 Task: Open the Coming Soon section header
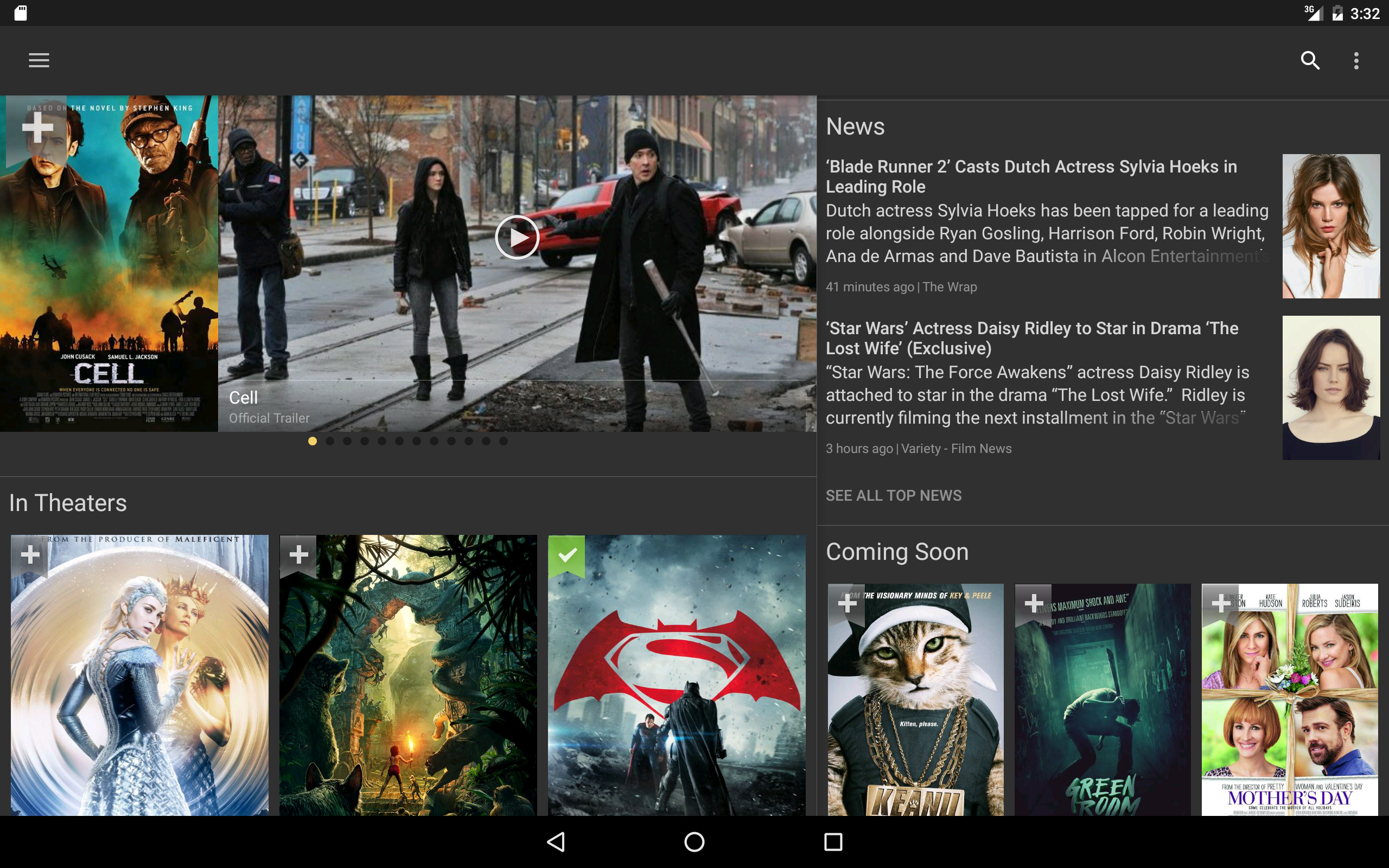(896, 552)
